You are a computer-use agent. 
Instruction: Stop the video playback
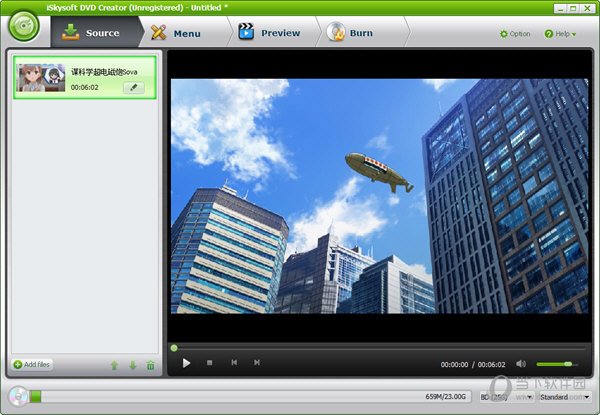tap(209, 363)
